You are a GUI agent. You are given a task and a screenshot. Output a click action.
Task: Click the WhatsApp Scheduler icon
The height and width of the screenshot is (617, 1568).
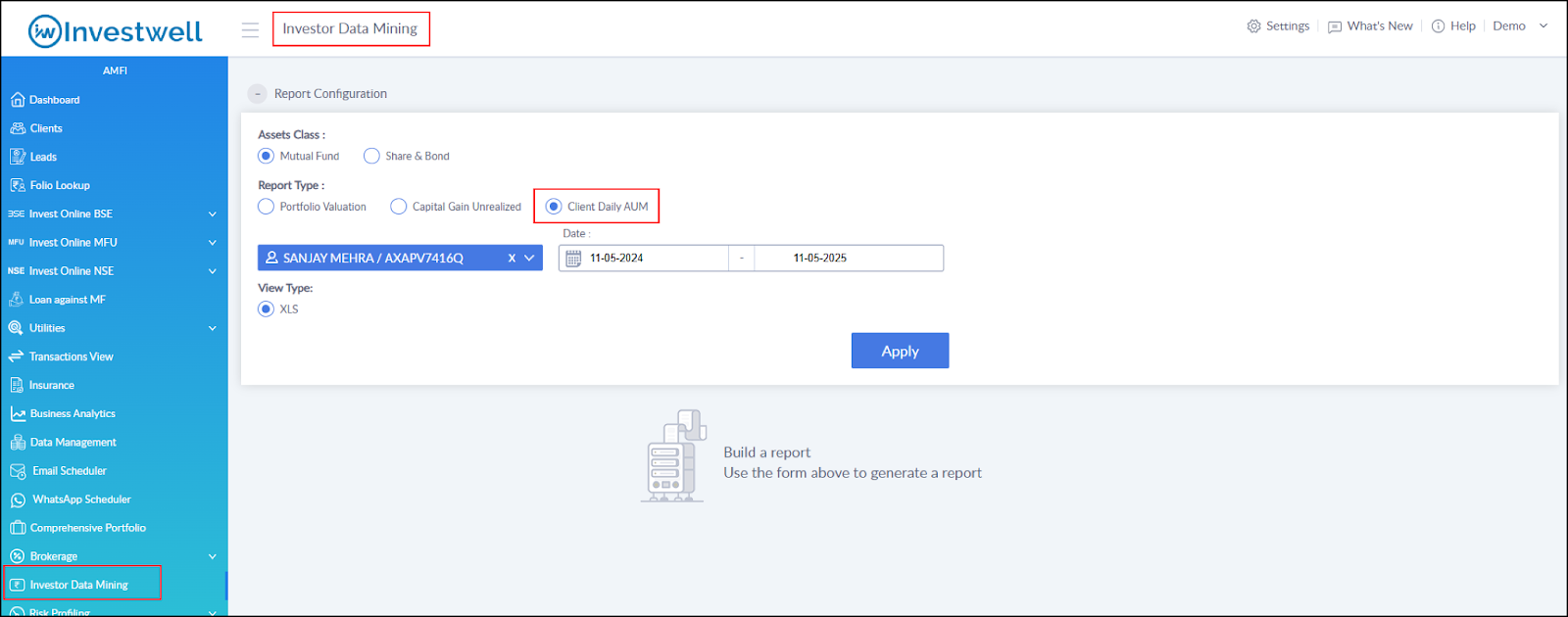(x=18, y=499)
